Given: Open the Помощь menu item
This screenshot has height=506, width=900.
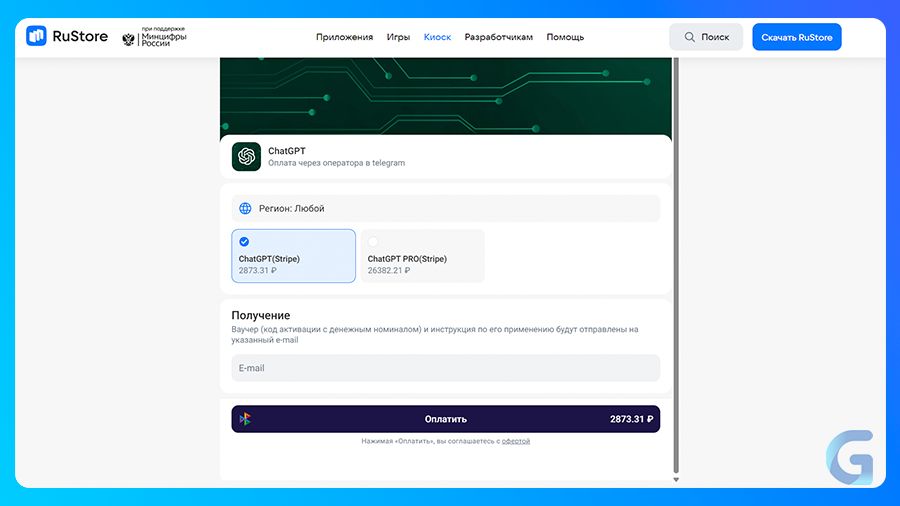Looking at the screenshot, I should coord(565,37).
